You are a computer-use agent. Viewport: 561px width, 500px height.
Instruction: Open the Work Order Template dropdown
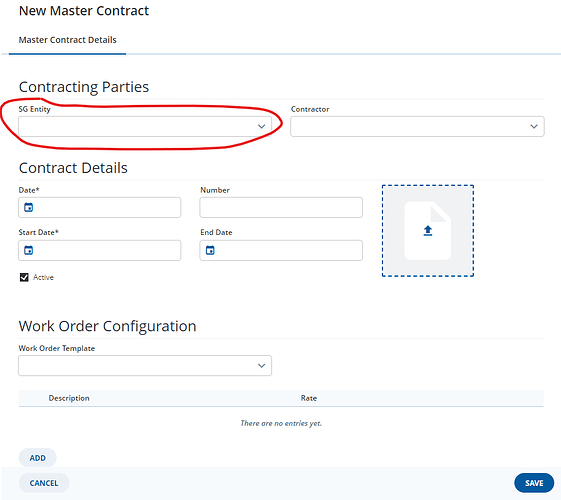[145, 366]
